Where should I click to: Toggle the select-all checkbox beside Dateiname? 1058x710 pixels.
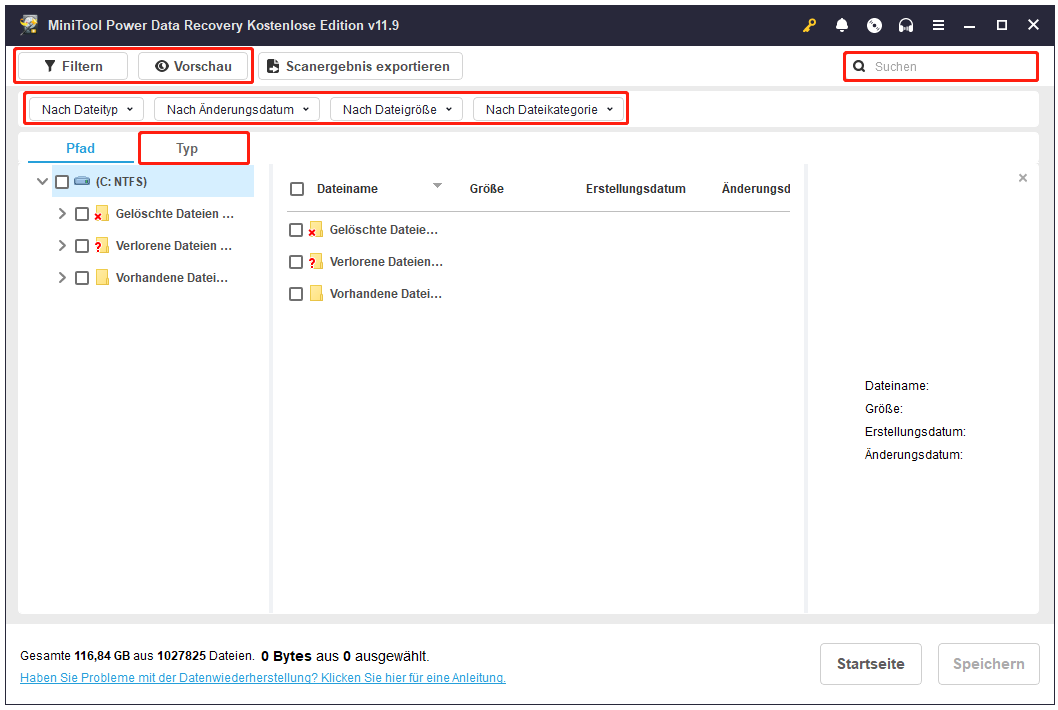click(x=297, y=189)
